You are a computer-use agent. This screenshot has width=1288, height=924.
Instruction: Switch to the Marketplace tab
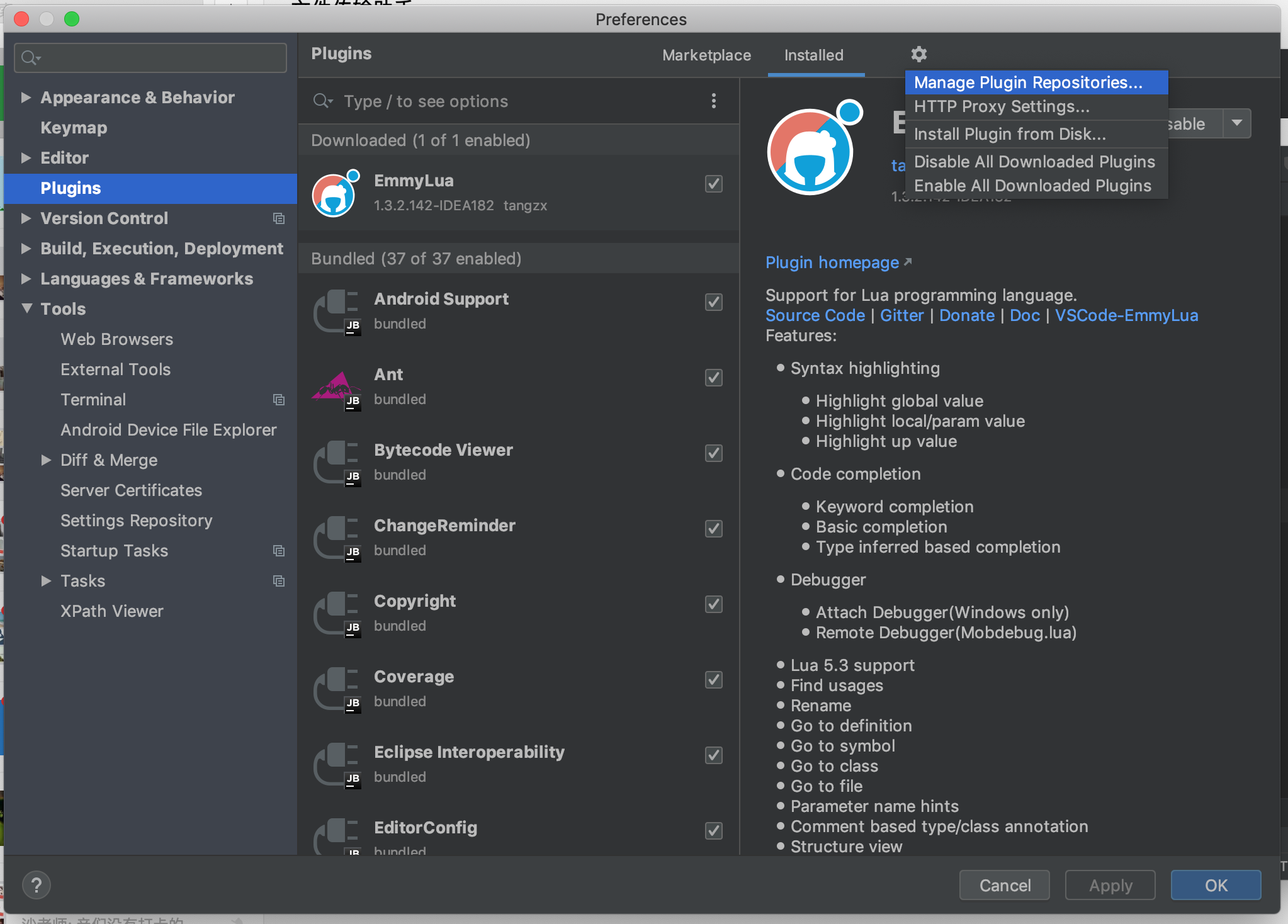pyautogui.click(x=706, y=55)
